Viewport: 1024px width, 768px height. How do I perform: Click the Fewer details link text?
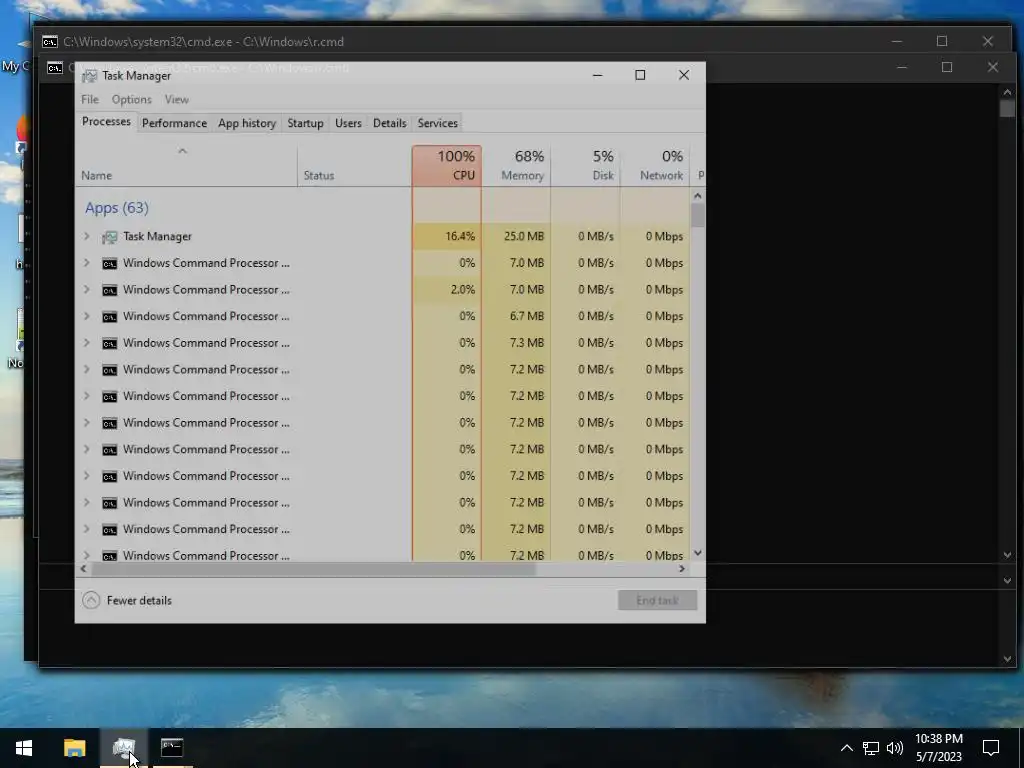(139, 600)
